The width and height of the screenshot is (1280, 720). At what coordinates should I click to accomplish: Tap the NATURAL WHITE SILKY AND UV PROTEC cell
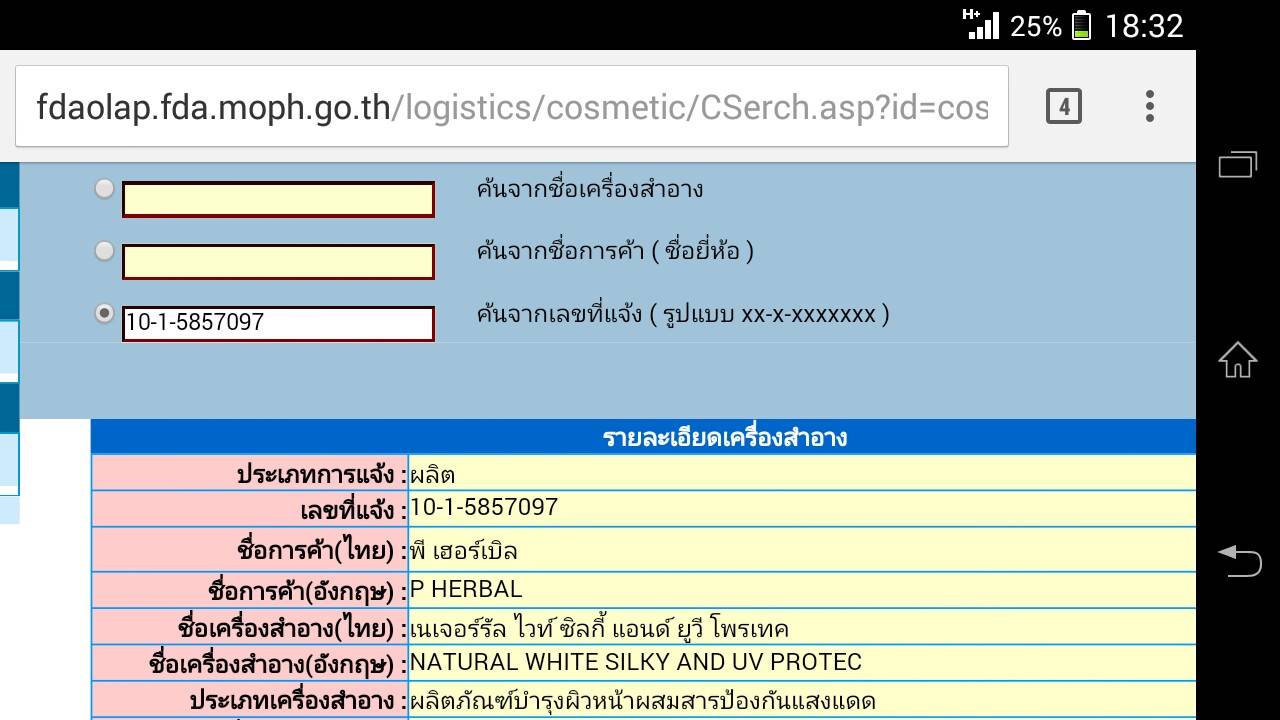coord(802,663)
